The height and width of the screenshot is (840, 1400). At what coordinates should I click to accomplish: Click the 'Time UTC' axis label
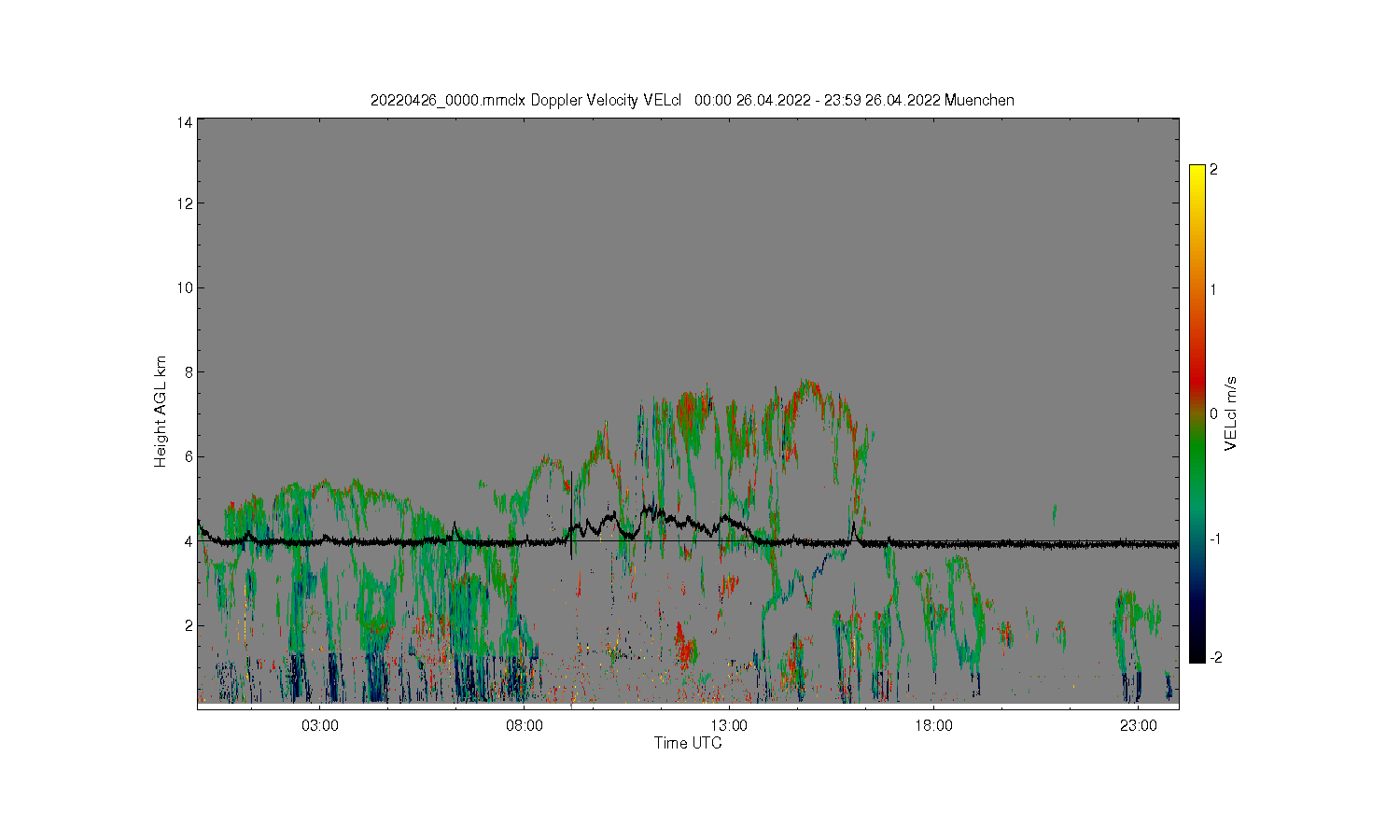pyautogui.click(x=688, y=743)
